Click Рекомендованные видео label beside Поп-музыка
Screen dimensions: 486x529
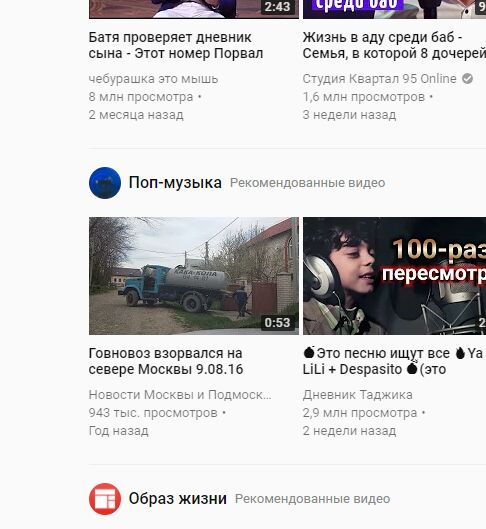click(x=307, y=183)
